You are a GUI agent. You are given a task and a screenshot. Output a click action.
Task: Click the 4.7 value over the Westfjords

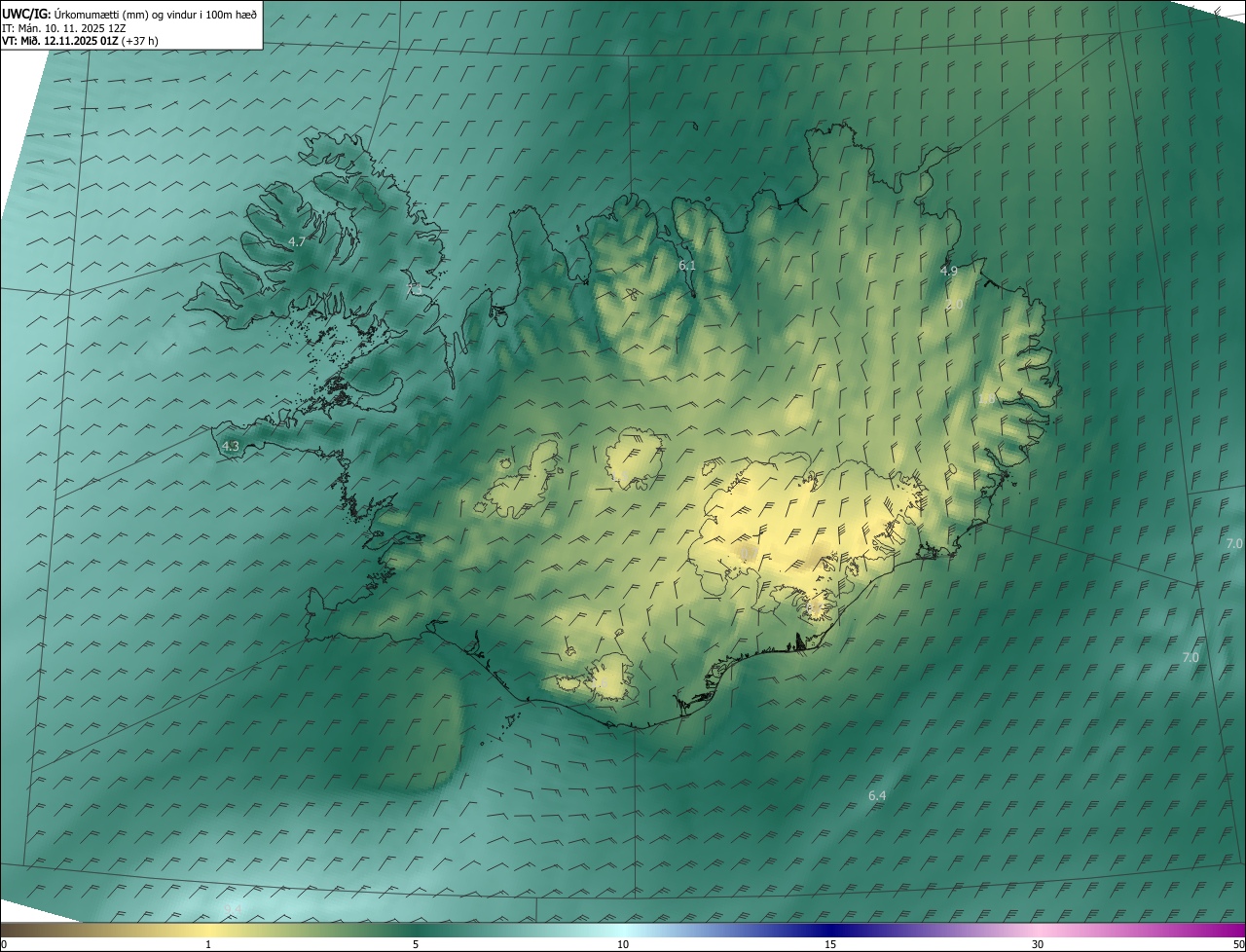pos(297,241)
